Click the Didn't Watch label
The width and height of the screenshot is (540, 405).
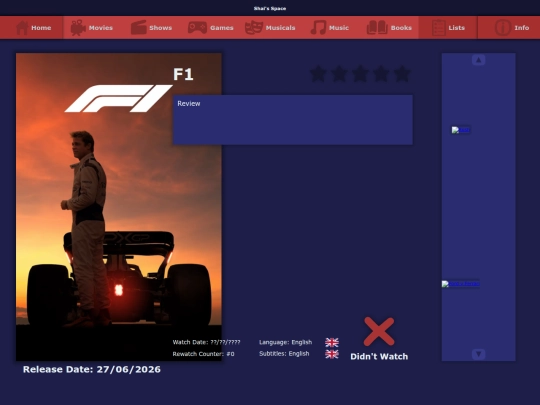[379, 356]
